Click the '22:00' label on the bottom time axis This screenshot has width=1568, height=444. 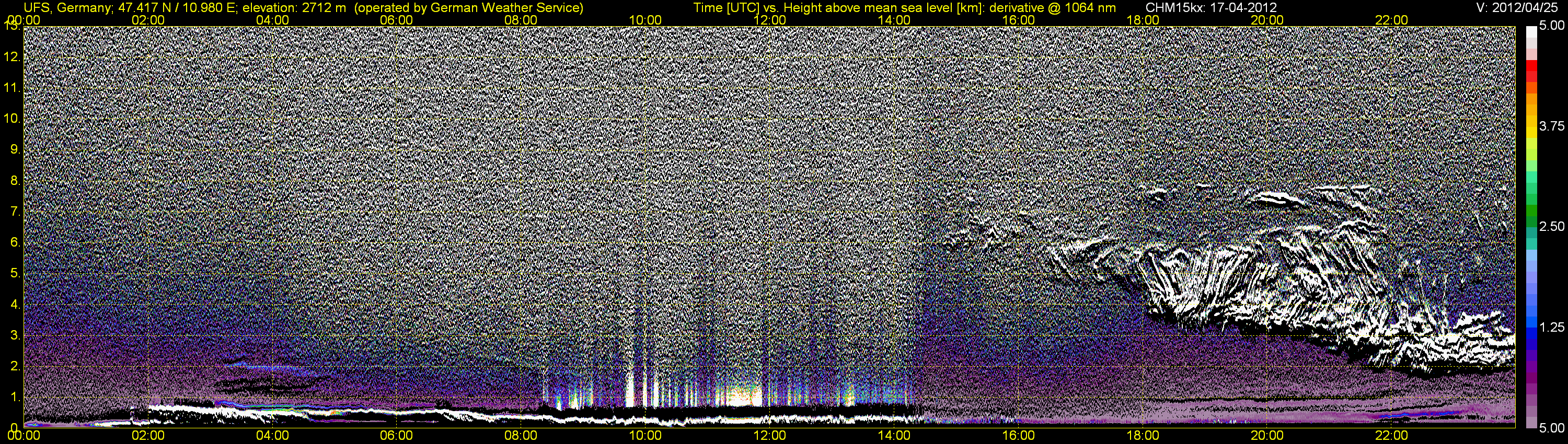pyautogui.click(x=1391, y=436)
